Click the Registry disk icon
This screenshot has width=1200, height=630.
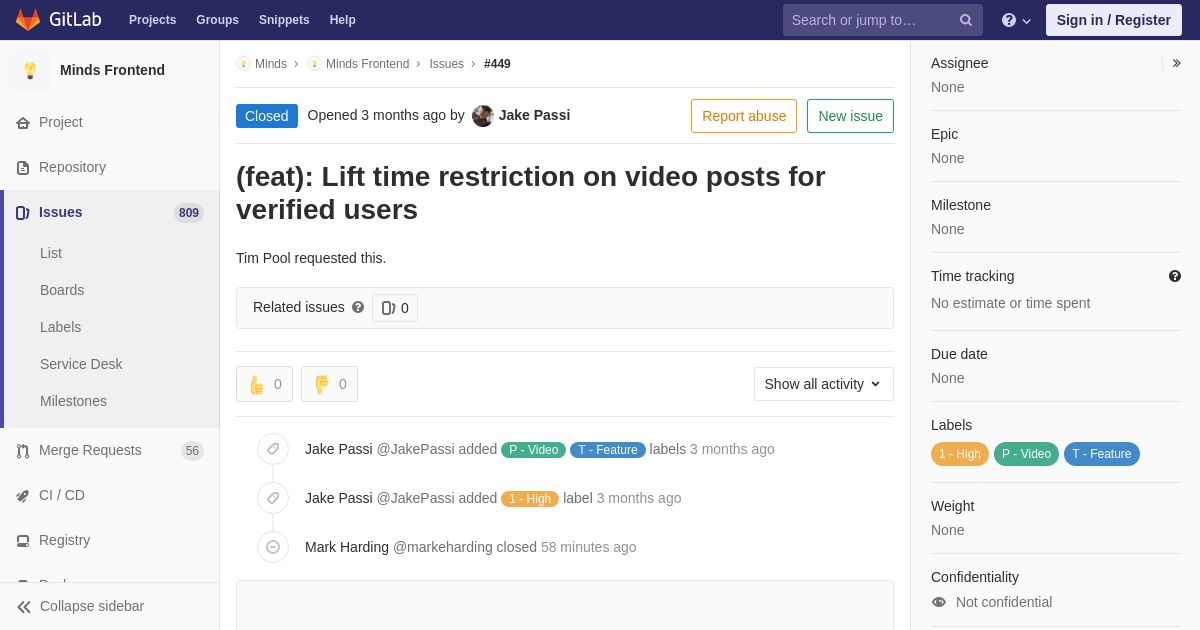[23, 541]
